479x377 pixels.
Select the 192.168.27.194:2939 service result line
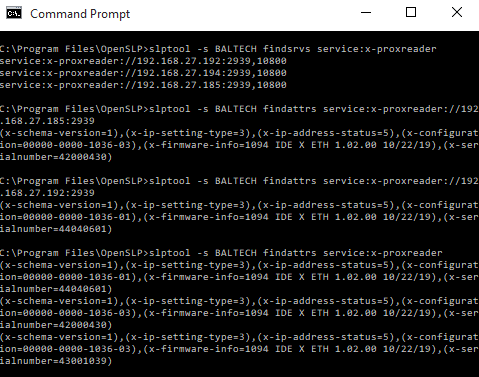click(143, 73)
